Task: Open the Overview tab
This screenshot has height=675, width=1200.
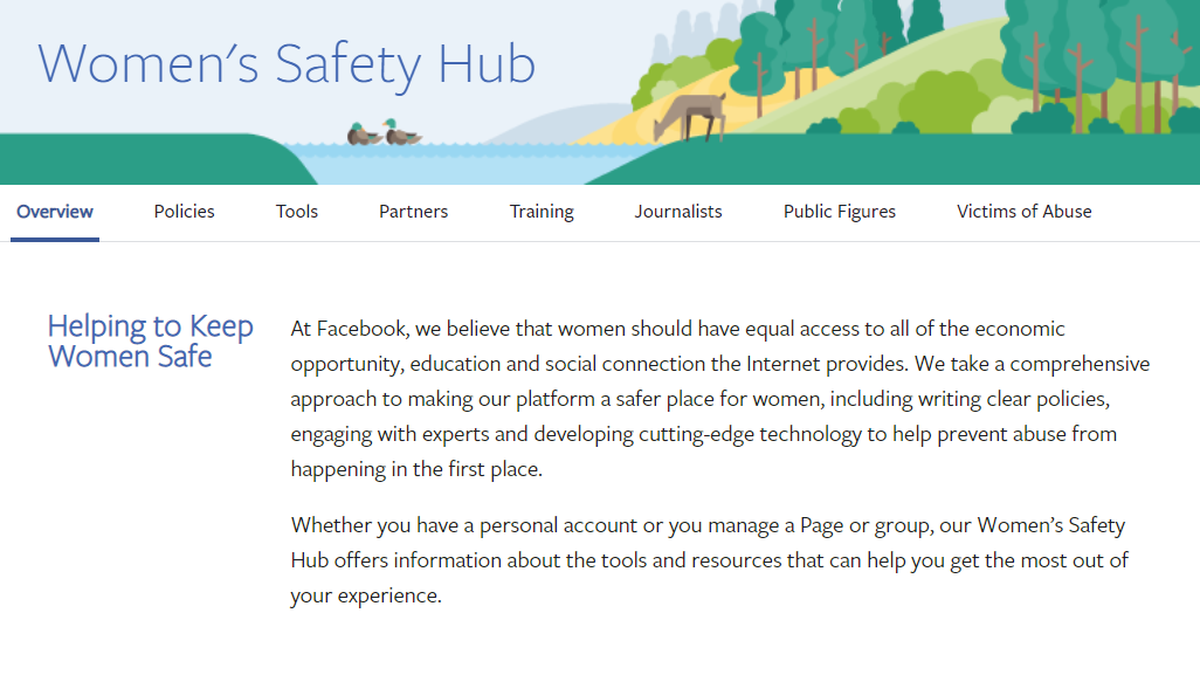Action: (x=55, y=211)
